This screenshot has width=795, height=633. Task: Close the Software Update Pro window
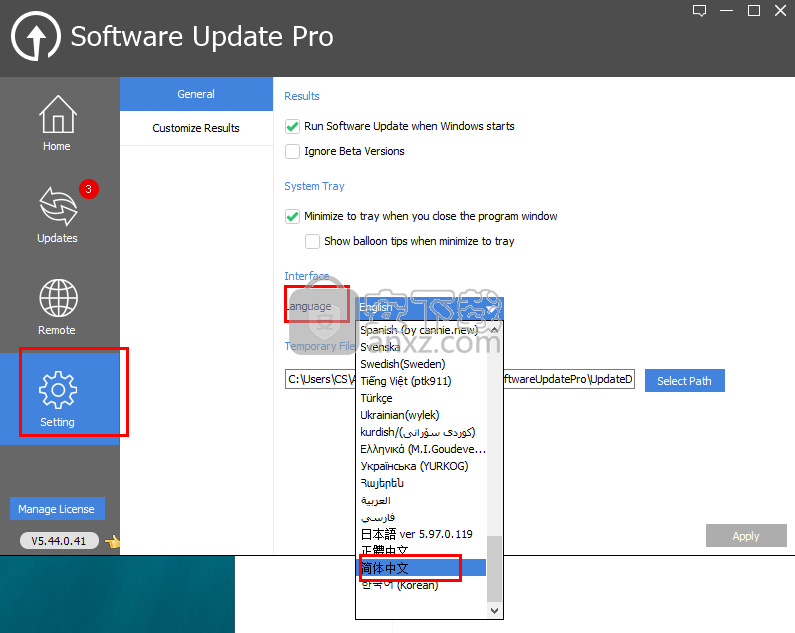tap(781, 11)
